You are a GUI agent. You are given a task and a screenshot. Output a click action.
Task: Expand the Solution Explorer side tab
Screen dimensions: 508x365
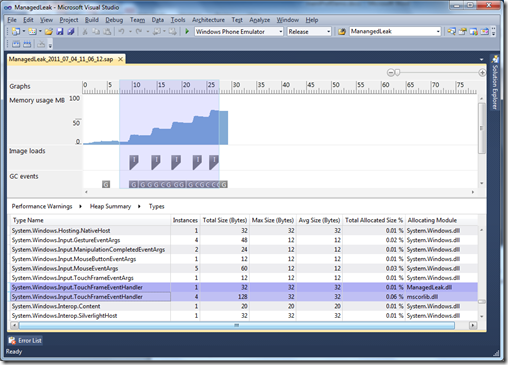pyautogui.click(x=495, y=83)
